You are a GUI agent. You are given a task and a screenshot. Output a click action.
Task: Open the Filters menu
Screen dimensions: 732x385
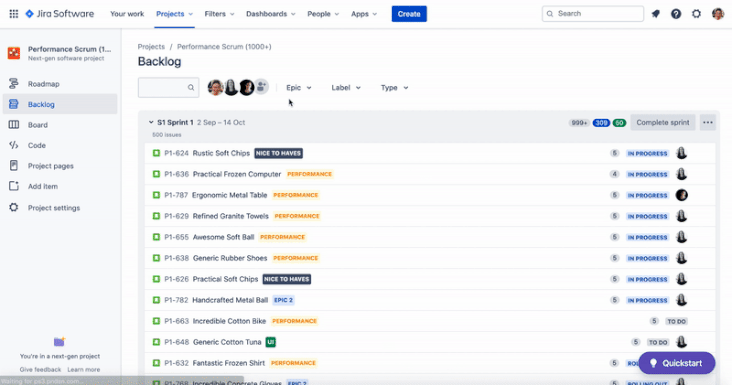219,14
